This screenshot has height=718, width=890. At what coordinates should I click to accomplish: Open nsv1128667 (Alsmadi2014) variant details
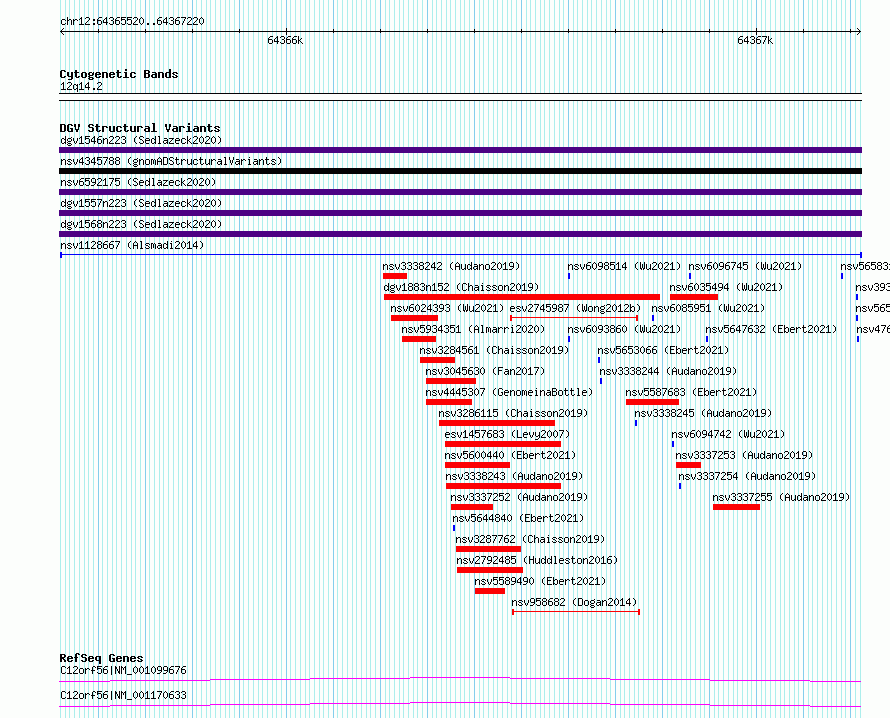coord(132,245)
